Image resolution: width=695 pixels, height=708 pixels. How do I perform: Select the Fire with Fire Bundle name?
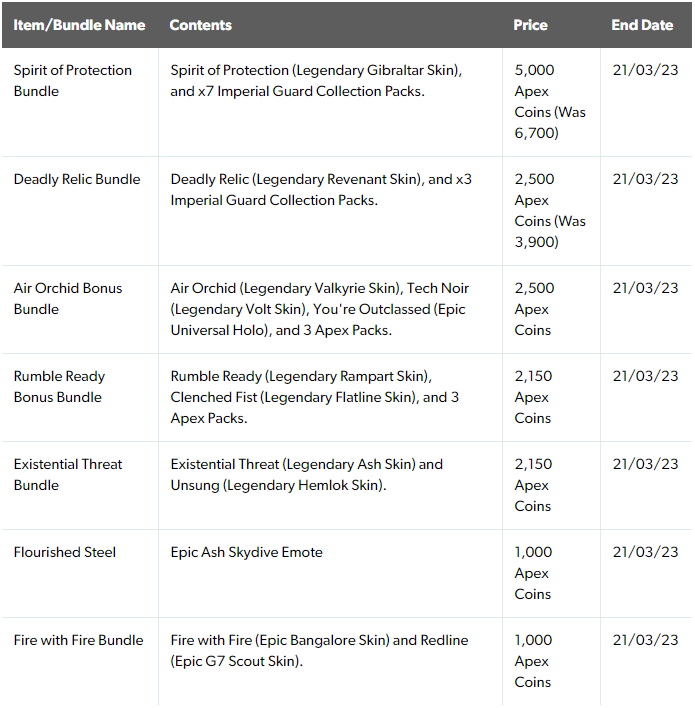(79, 640)
